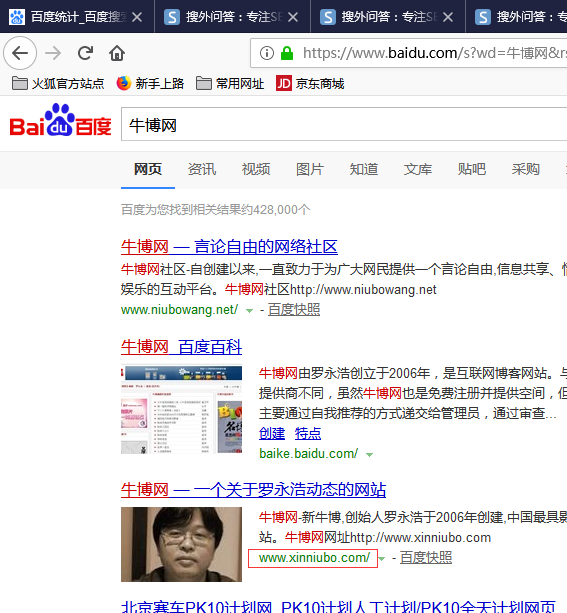Select the 资讯 search category
Screen dimensions: 567x613
pos(202,169)
